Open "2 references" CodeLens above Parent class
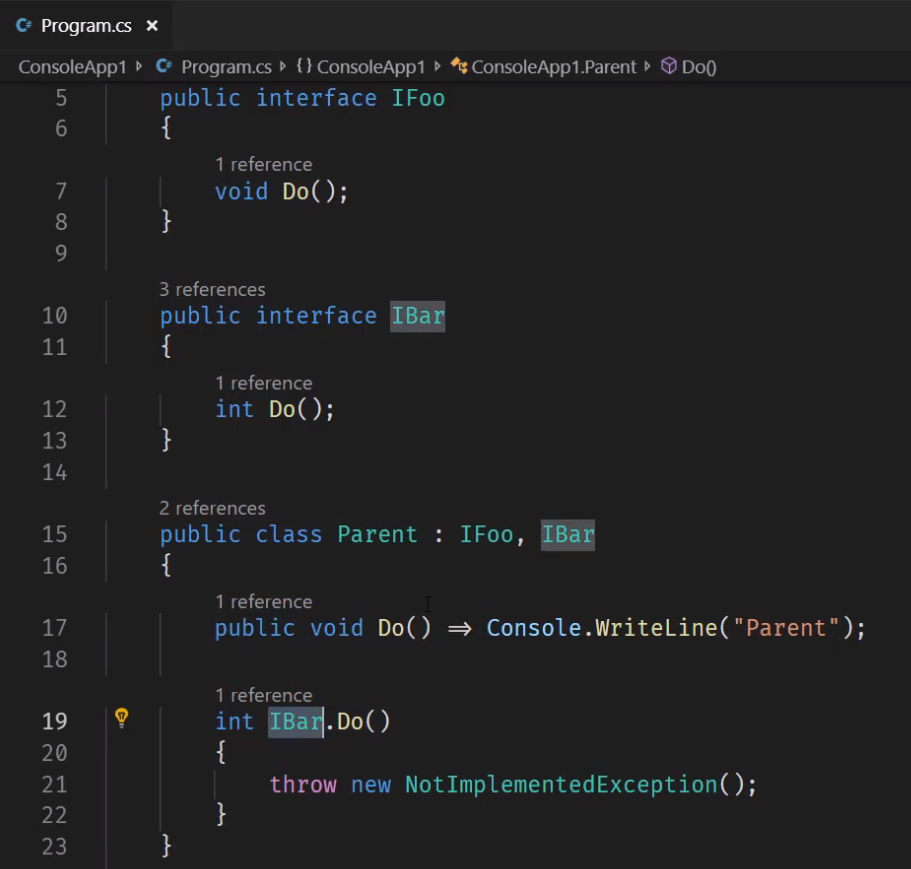The image size is (911, 869). (212, 508)
